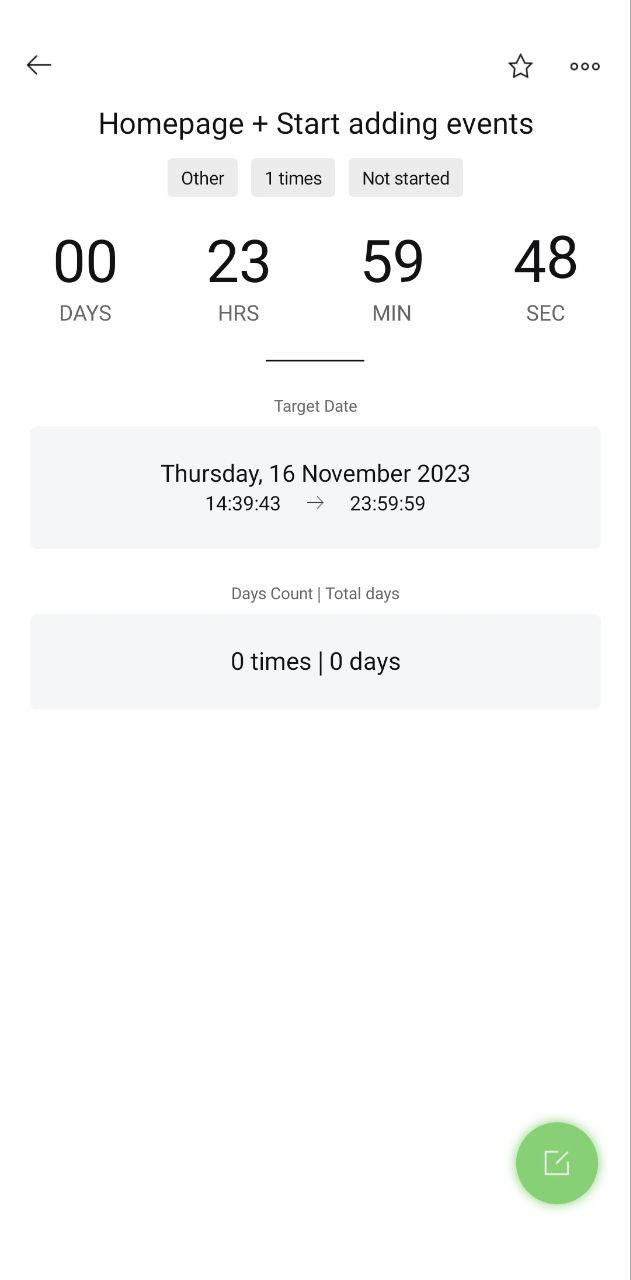The width and height of the screenshot is (631, 1280).
Task: Tap the Days Count | Total days label
Action: tap(316, 593)
